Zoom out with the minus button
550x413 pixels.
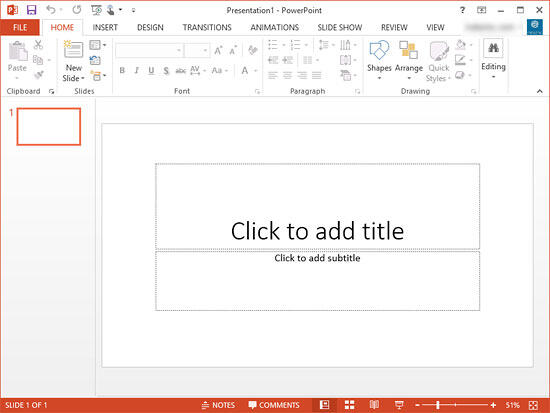coord(417,405)
